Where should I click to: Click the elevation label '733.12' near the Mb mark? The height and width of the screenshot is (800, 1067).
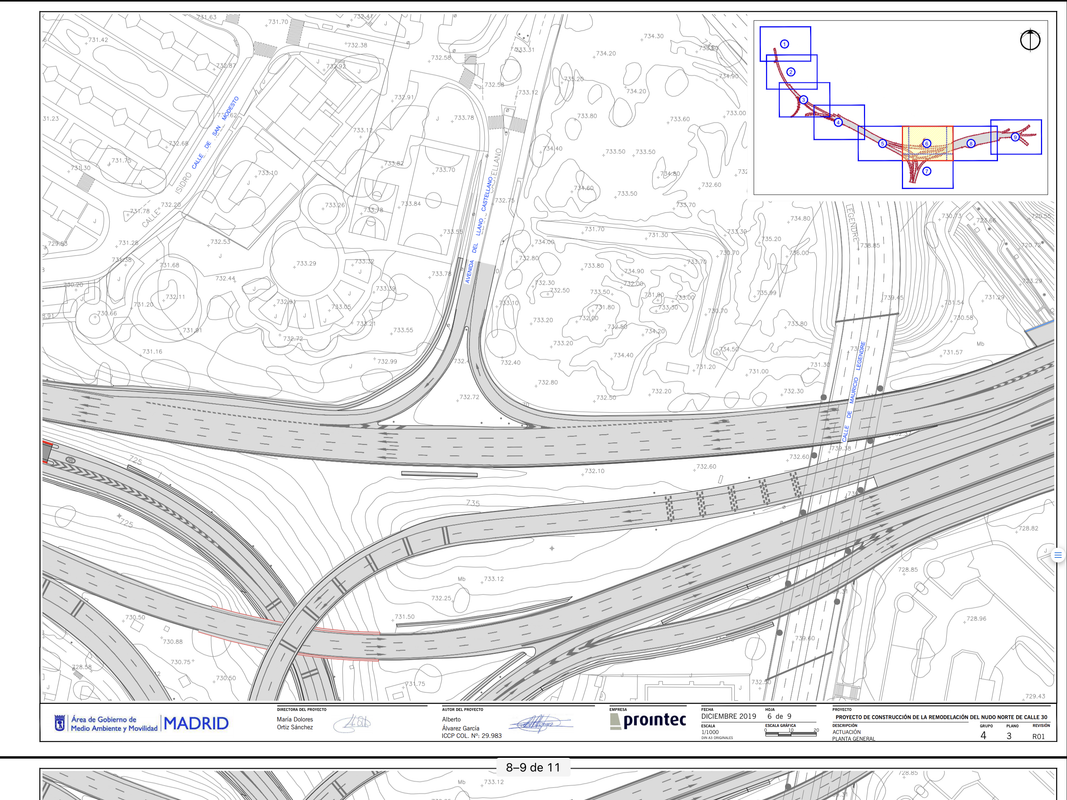(494, 579)
